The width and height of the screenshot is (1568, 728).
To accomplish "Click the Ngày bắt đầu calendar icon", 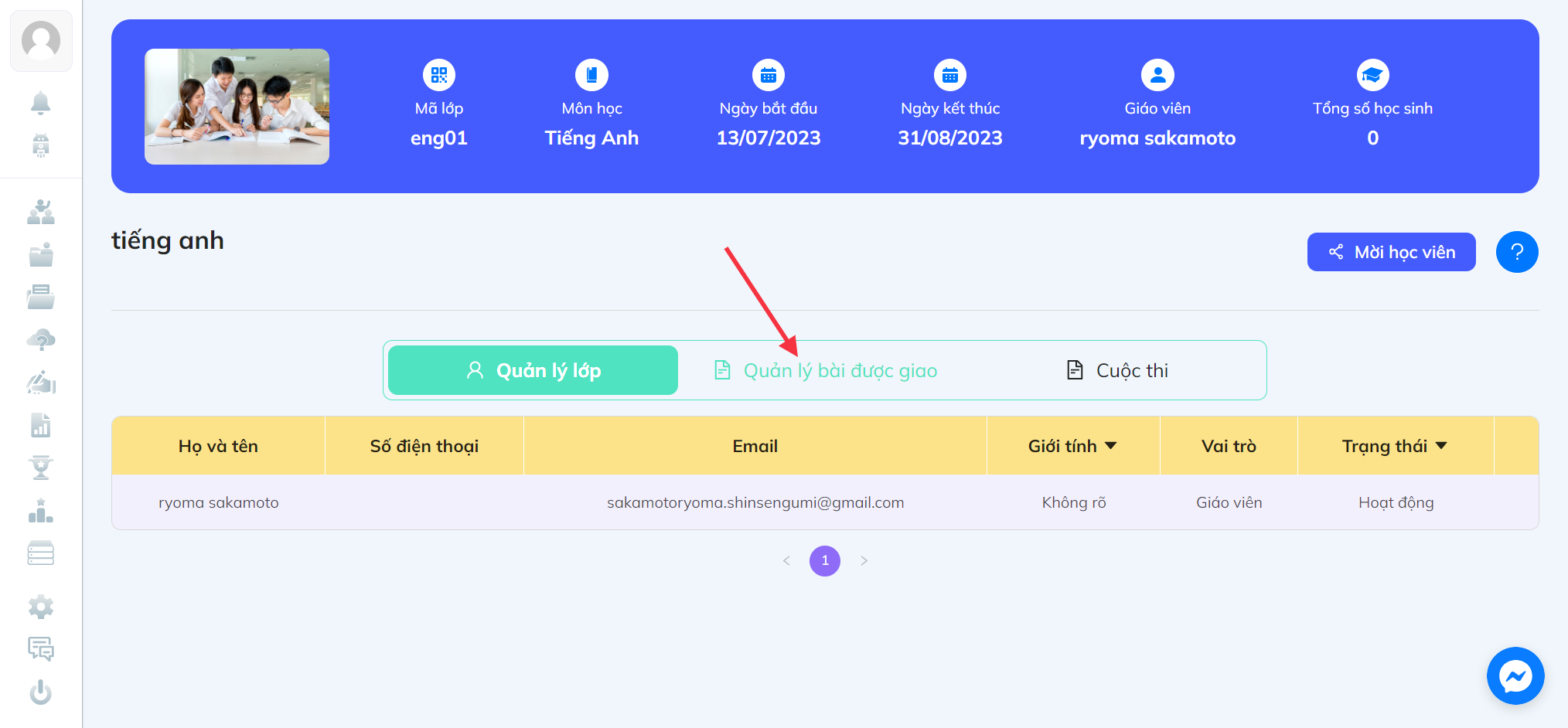I will coord(769,75).
